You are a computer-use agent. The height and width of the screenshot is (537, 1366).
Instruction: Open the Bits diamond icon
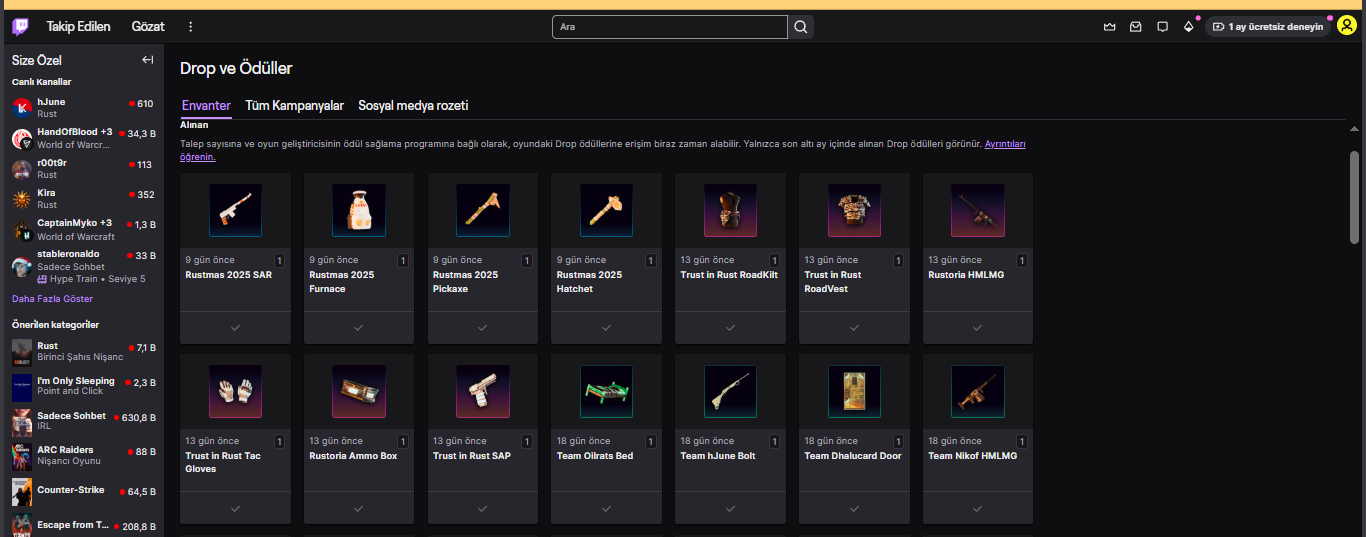click(1188, 27)
